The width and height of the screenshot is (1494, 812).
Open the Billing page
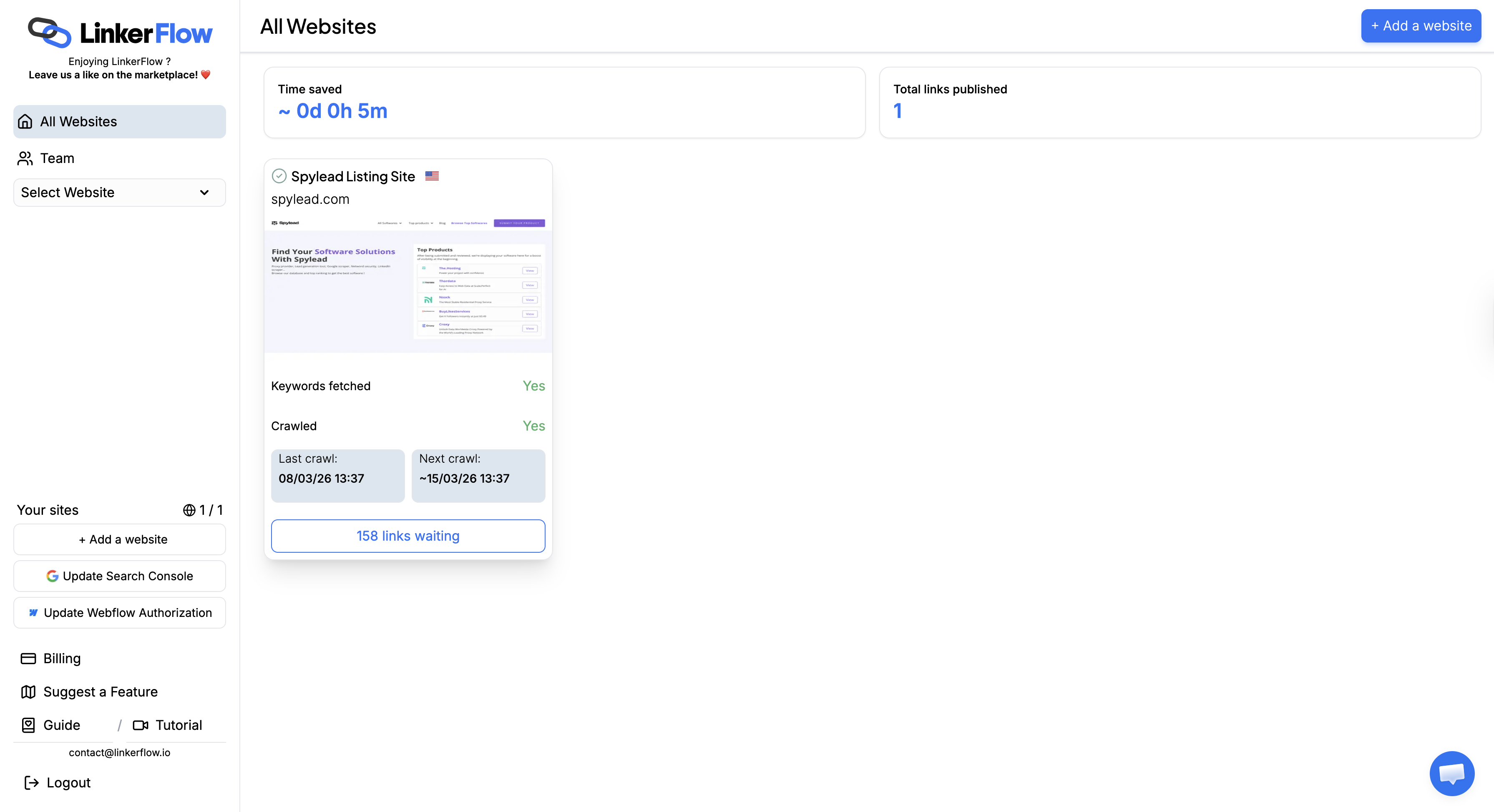coord(61,659)
